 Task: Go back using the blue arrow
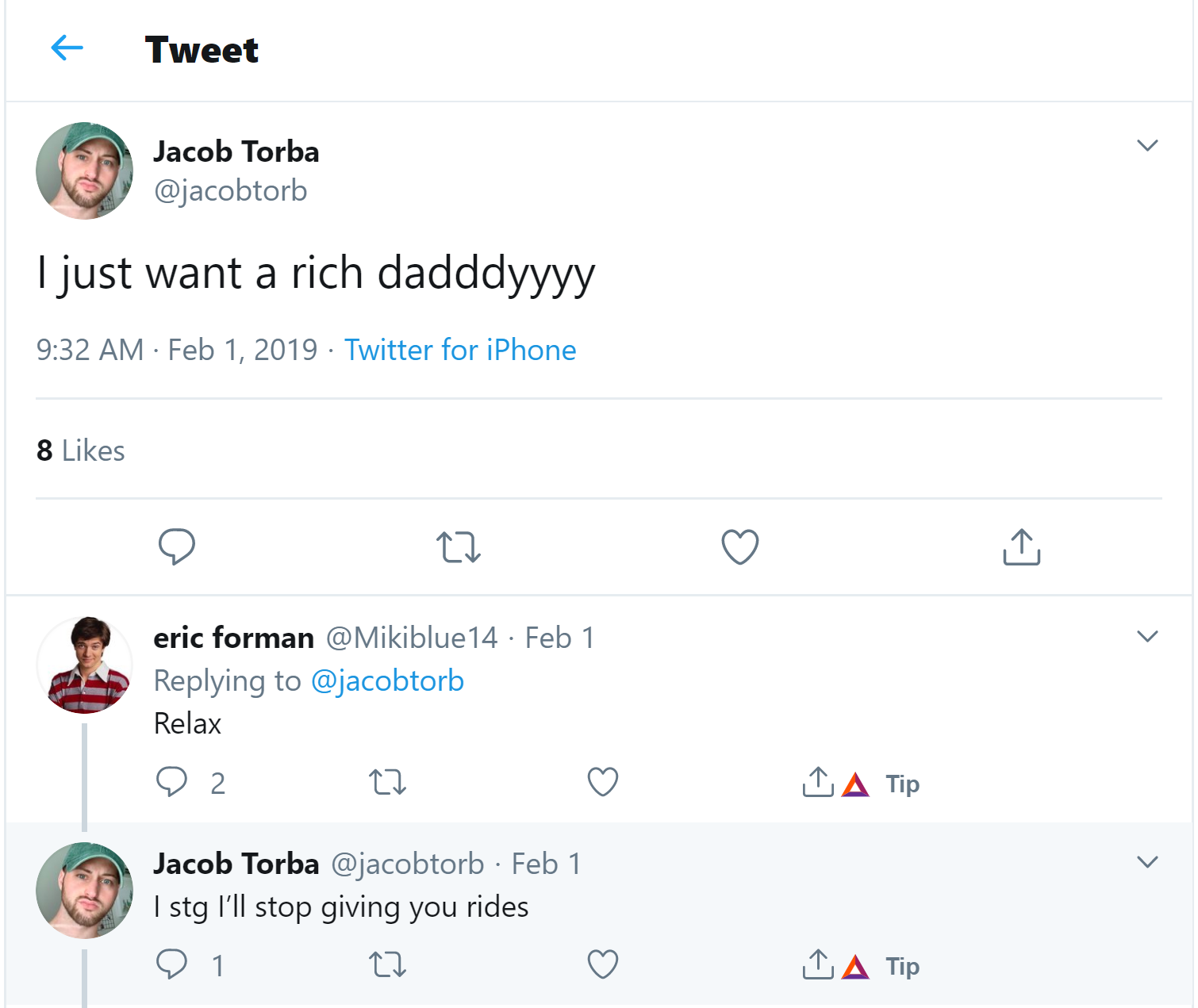[67, 48]
